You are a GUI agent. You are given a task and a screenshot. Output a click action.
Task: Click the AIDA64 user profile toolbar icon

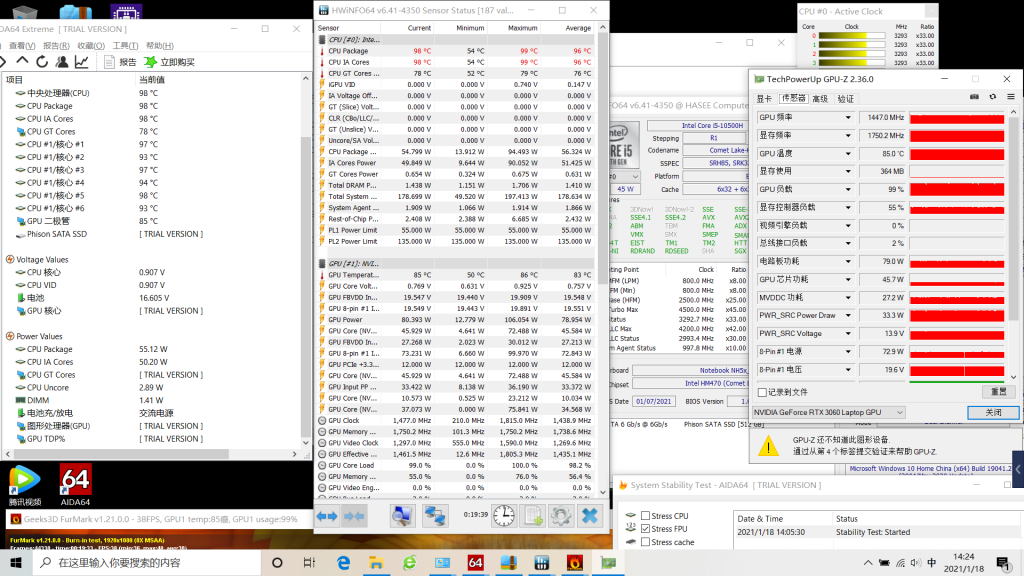click(61, 61)
